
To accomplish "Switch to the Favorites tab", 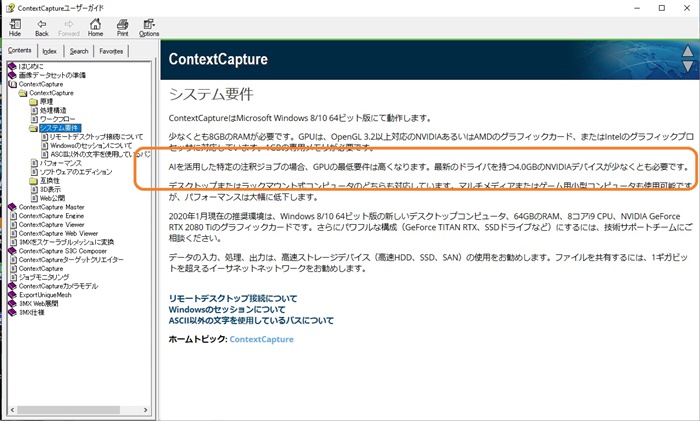I will pyautogui.click(x=111, y=51).
